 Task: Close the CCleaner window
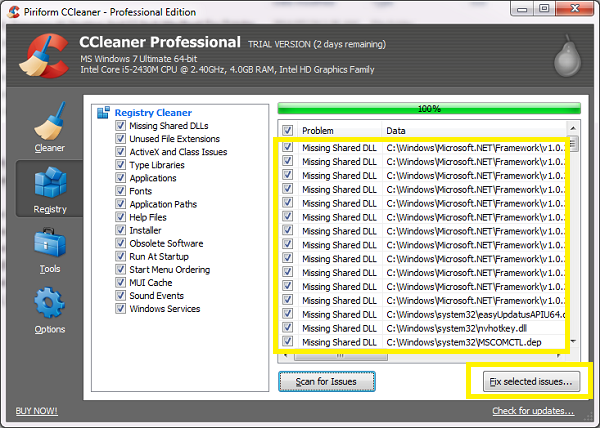coord(574,9)
